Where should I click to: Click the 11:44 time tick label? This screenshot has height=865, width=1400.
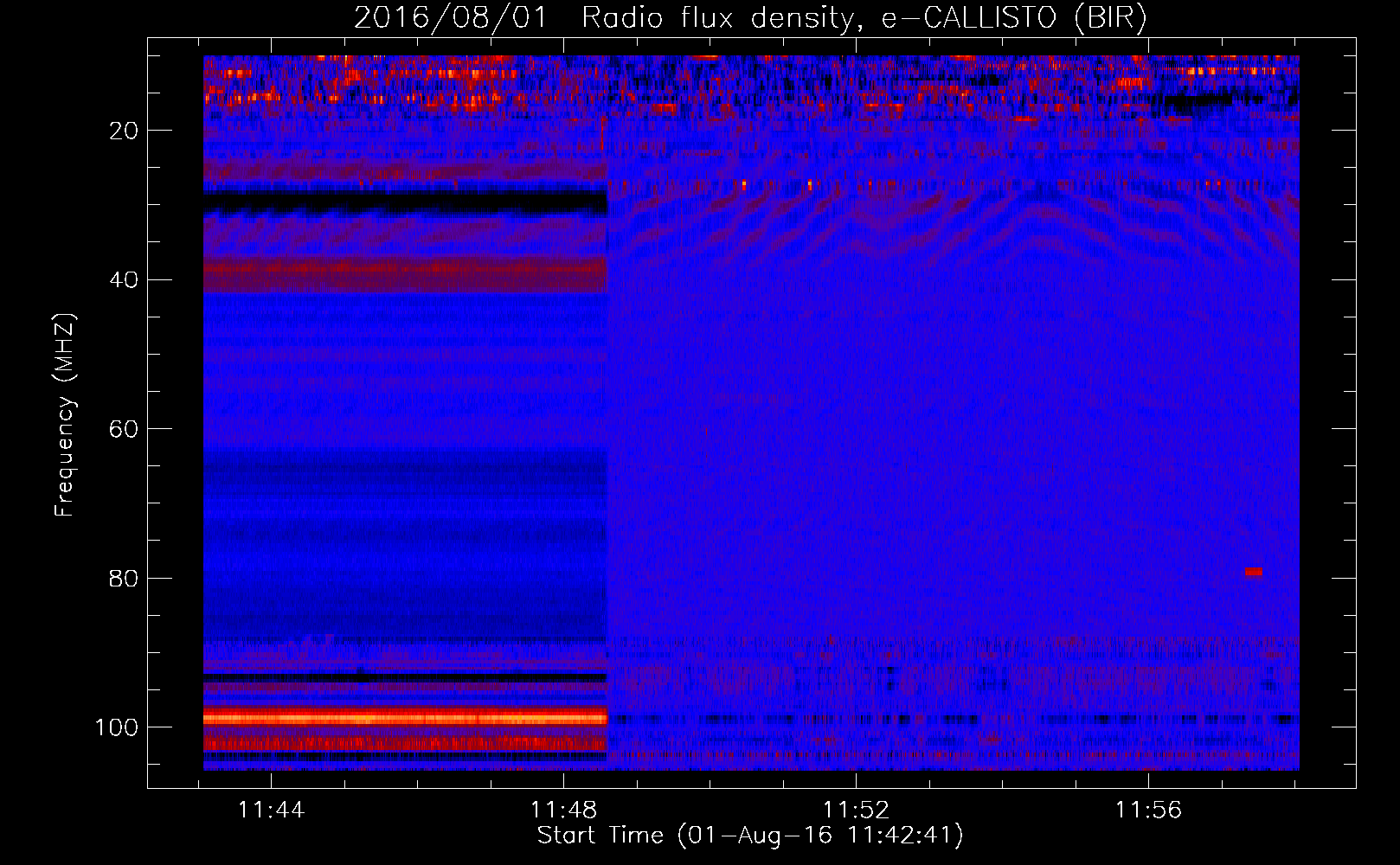coord(272,811)
